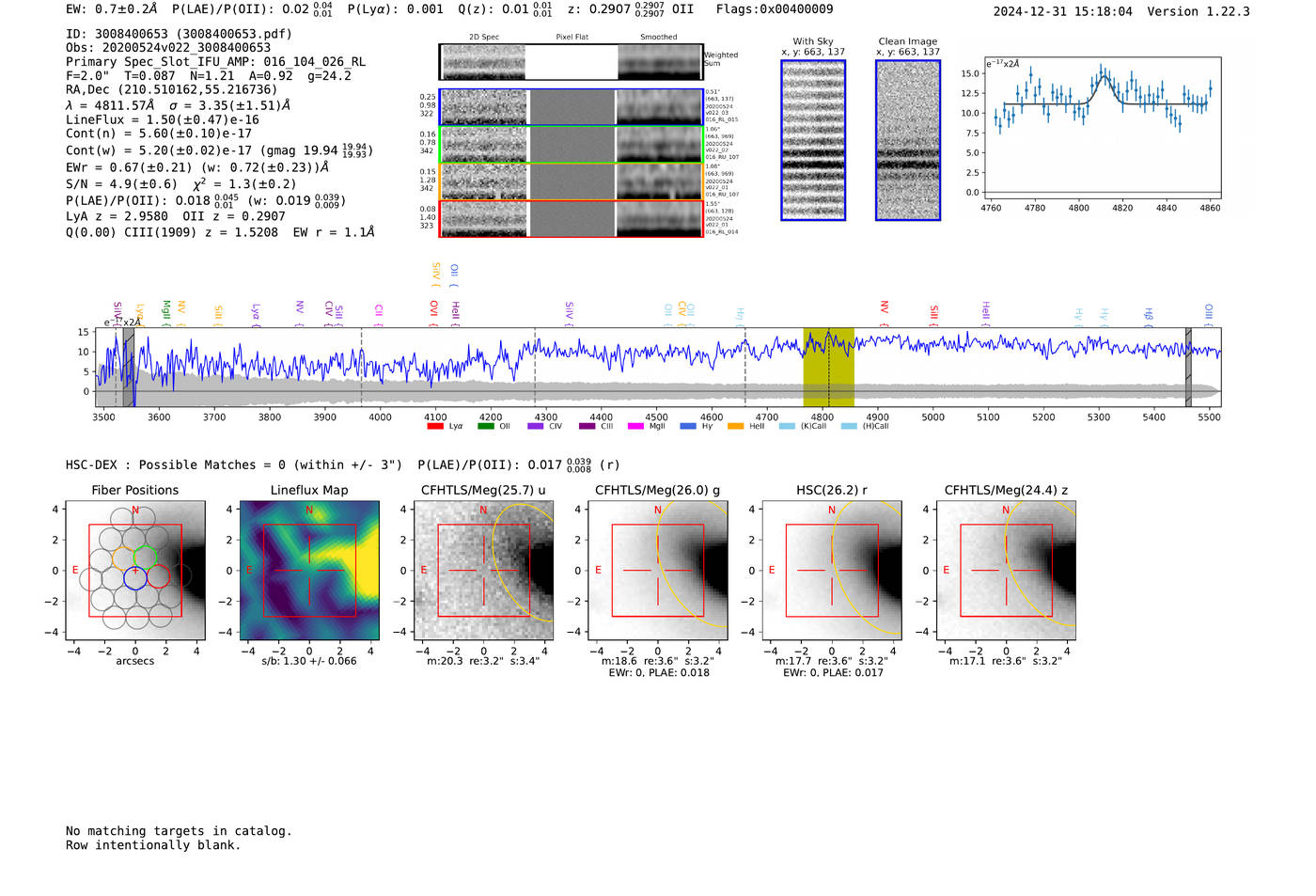The height and width of the screenshot is (896, 1316).
Task: Click the yellow highlighted band in full spectrum
Action: (828, 368)
